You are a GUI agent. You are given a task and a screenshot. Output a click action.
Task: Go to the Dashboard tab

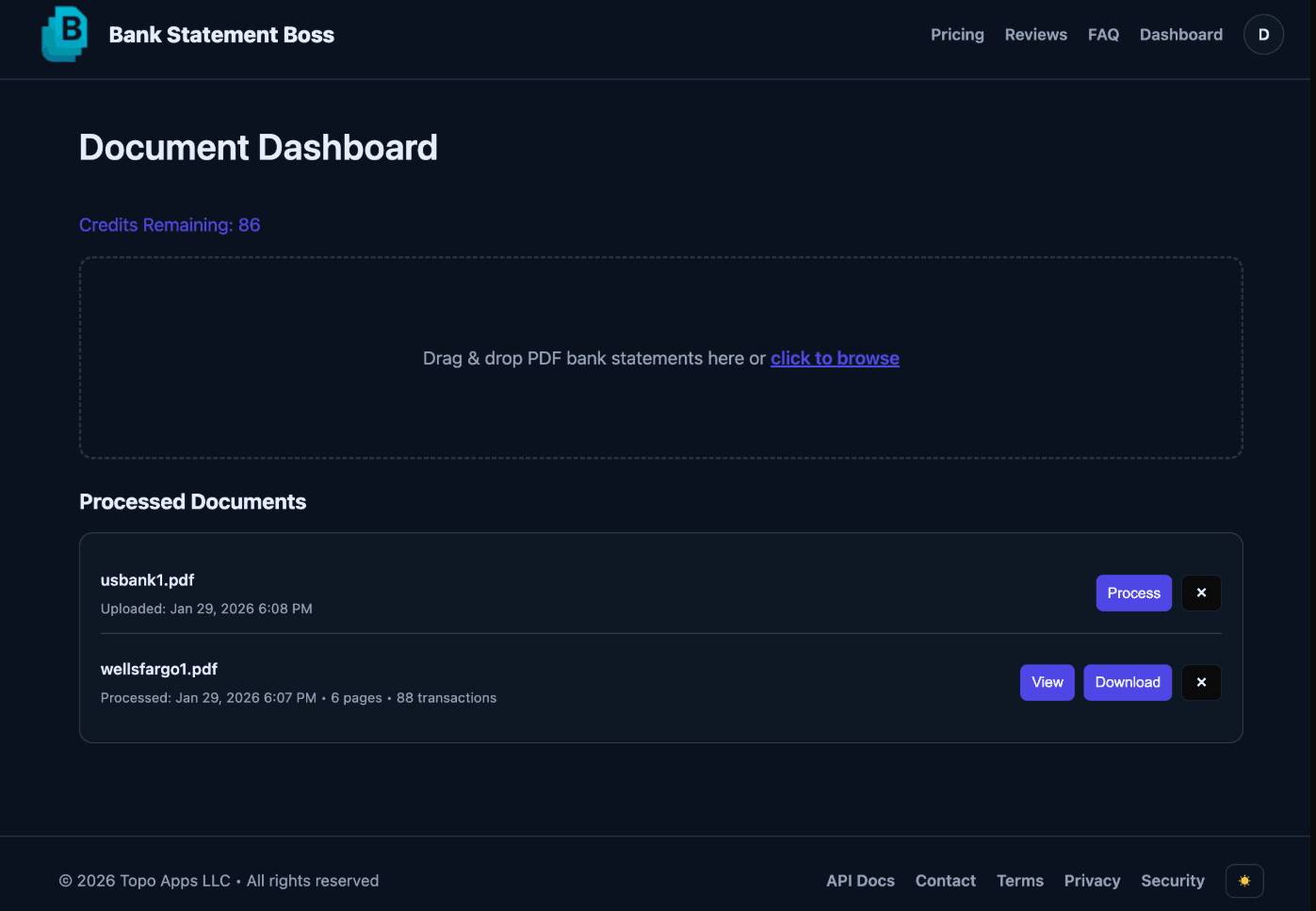(1181, 34)
